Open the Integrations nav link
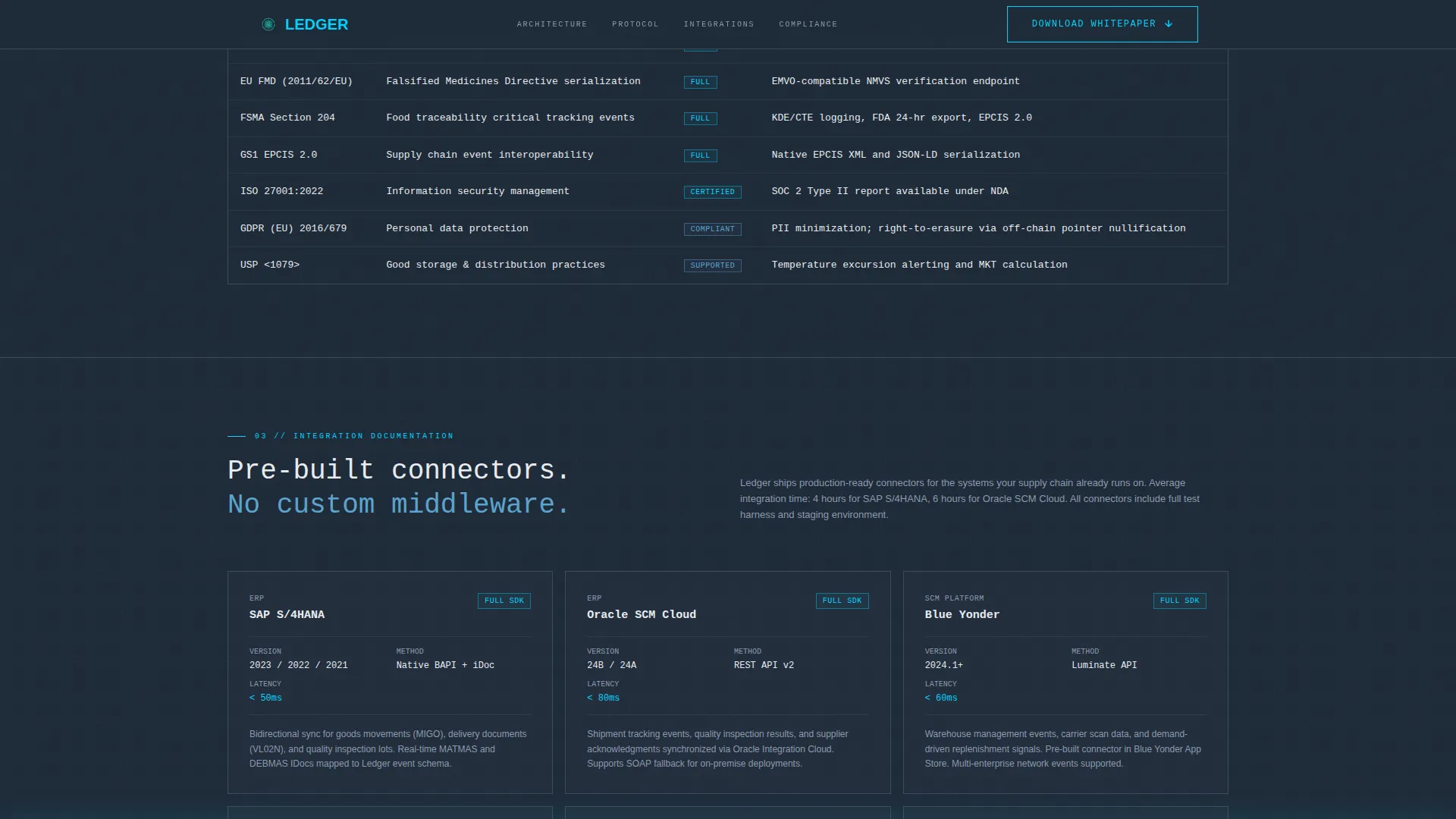Image resolution: width=1456 pixels, height=819 pixels. point(719,24)
